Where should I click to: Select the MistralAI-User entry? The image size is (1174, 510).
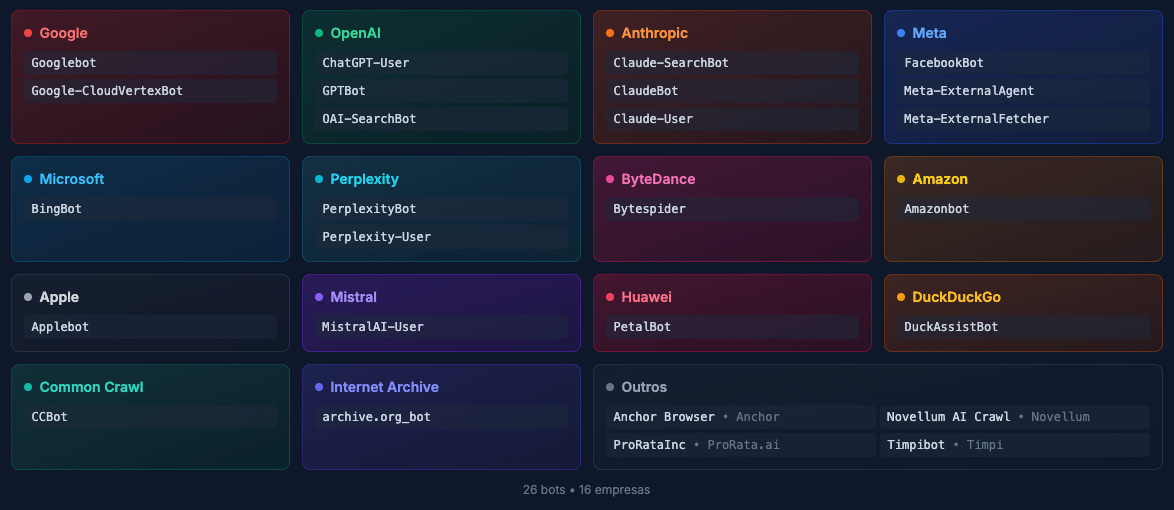click(x=441, y=327)
